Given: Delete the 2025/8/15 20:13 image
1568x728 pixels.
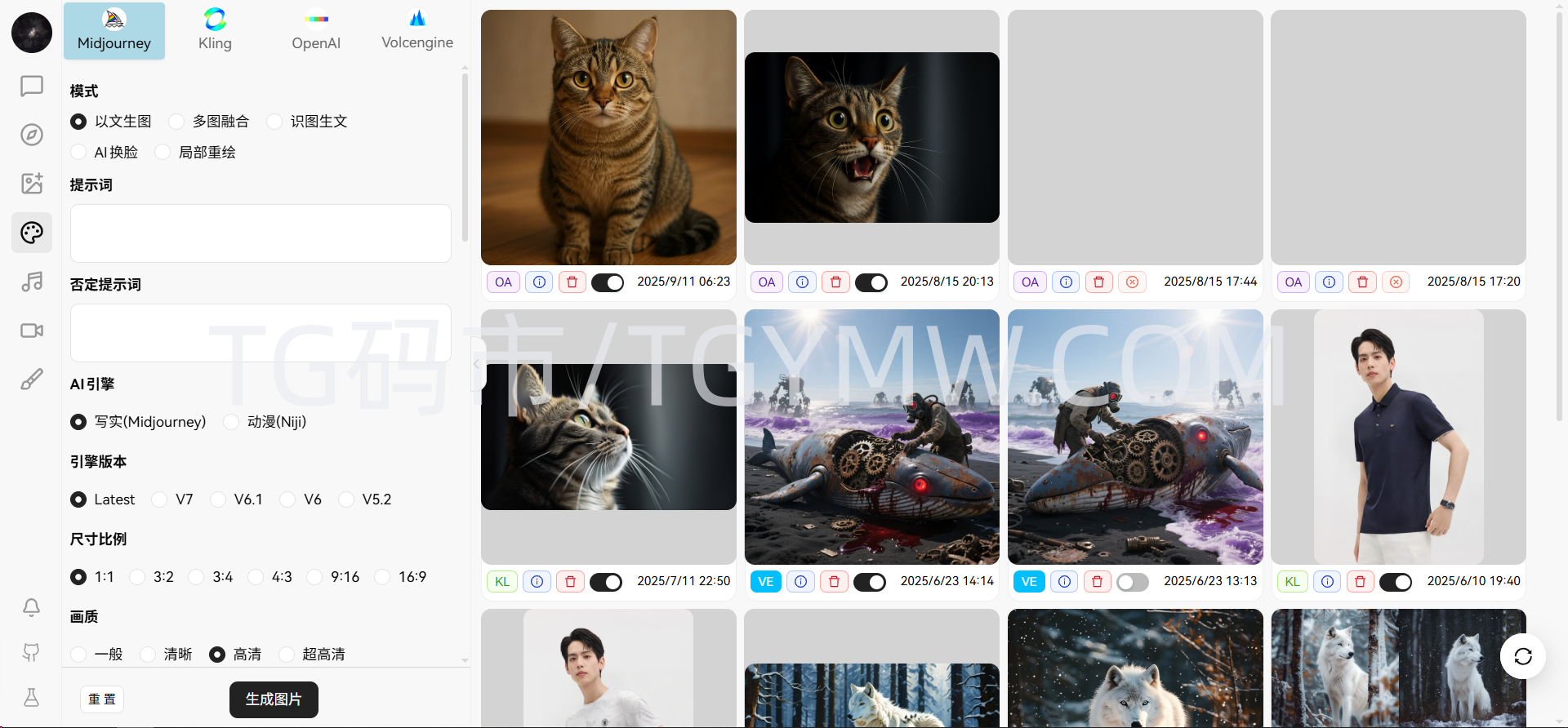Looking at the screenshot, I should click(x=835, y=282).
